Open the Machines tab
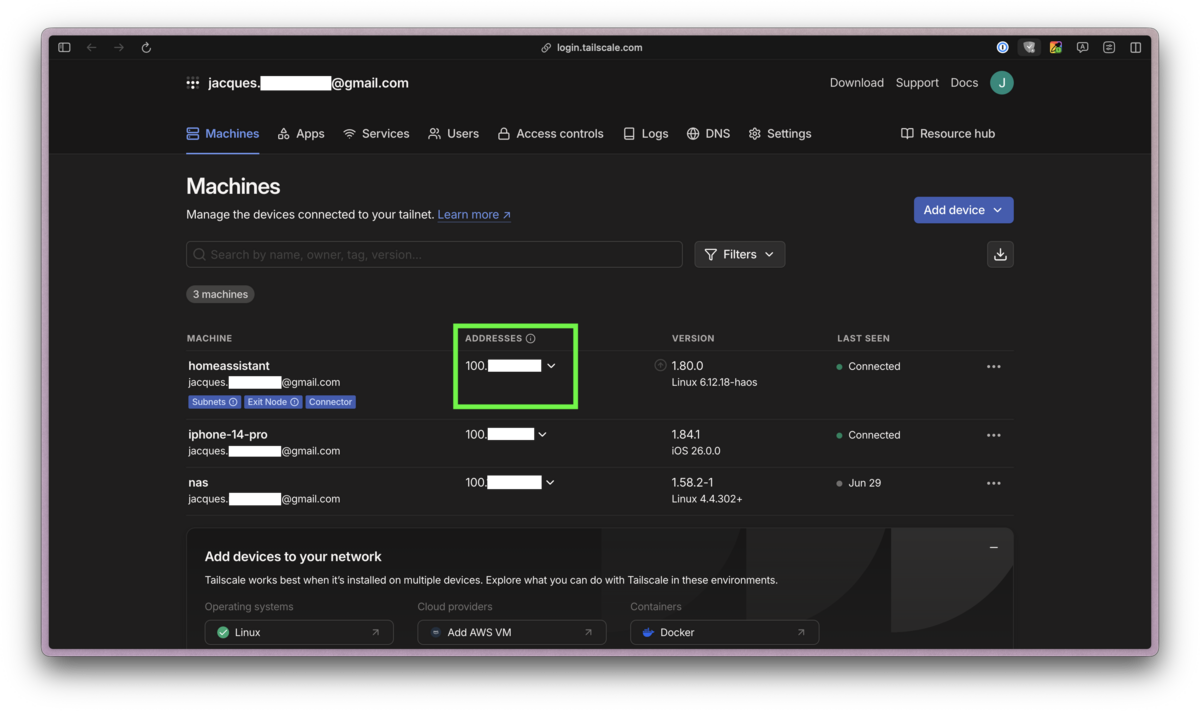This screenshot has height=711, width=1200. pos(223,134)
